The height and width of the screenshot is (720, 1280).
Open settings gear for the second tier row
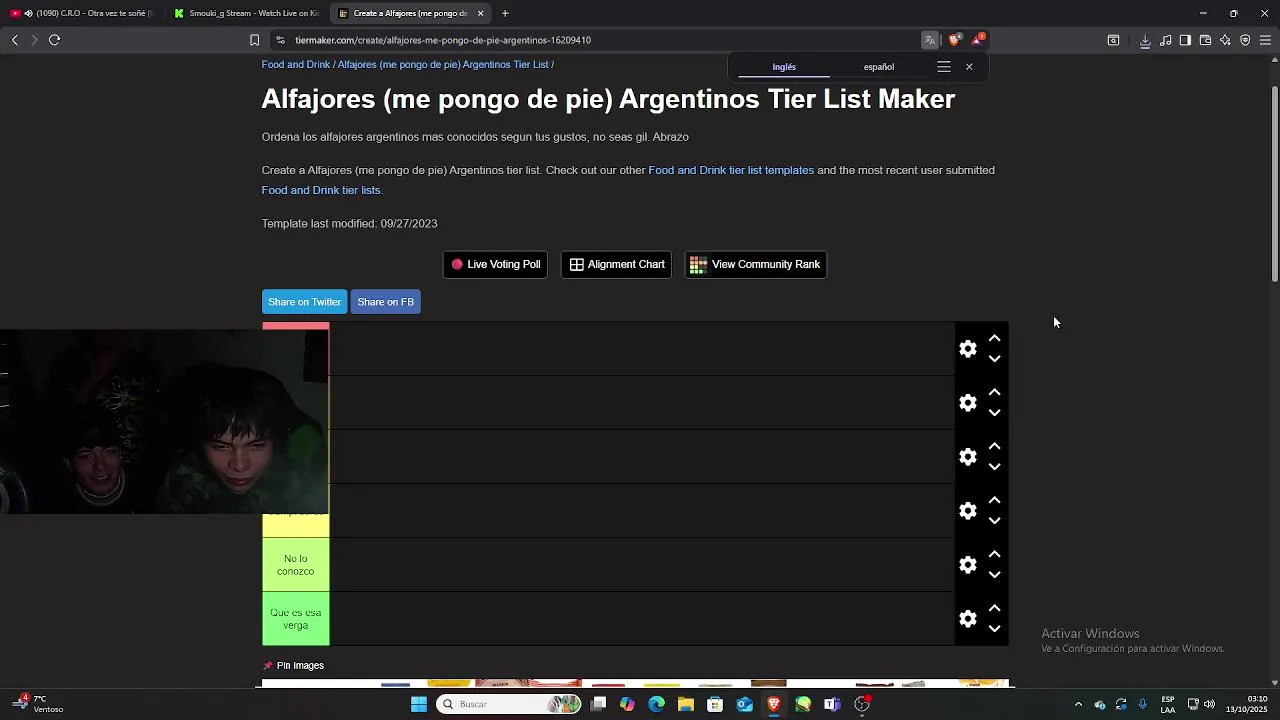click(967, 403)
